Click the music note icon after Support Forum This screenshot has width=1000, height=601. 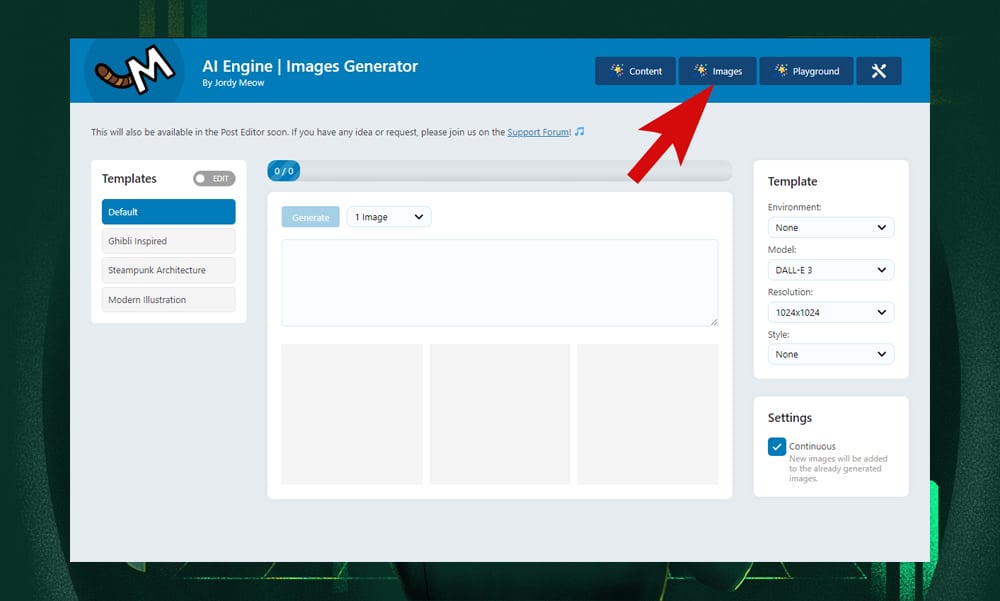579,131
